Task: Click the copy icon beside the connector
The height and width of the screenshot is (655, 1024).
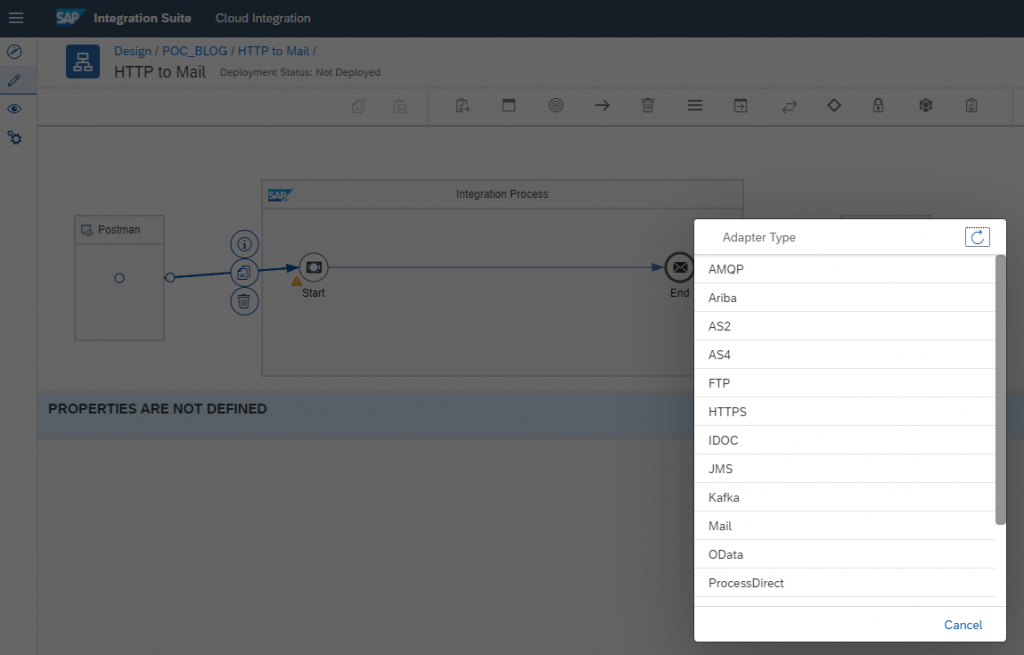Action: coord(244,273)
